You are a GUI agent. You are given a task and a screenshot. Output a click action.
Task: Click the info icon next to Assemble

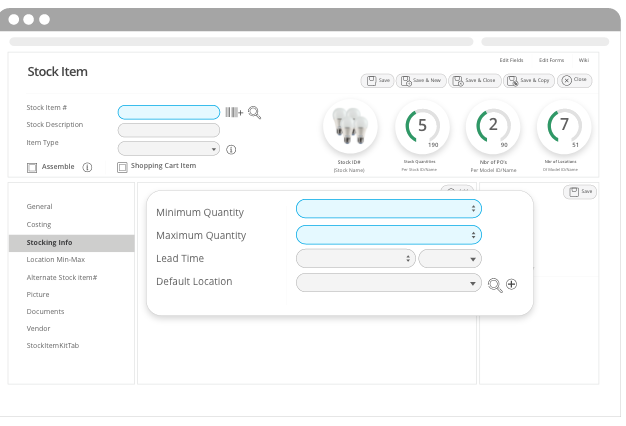point(87,167)
